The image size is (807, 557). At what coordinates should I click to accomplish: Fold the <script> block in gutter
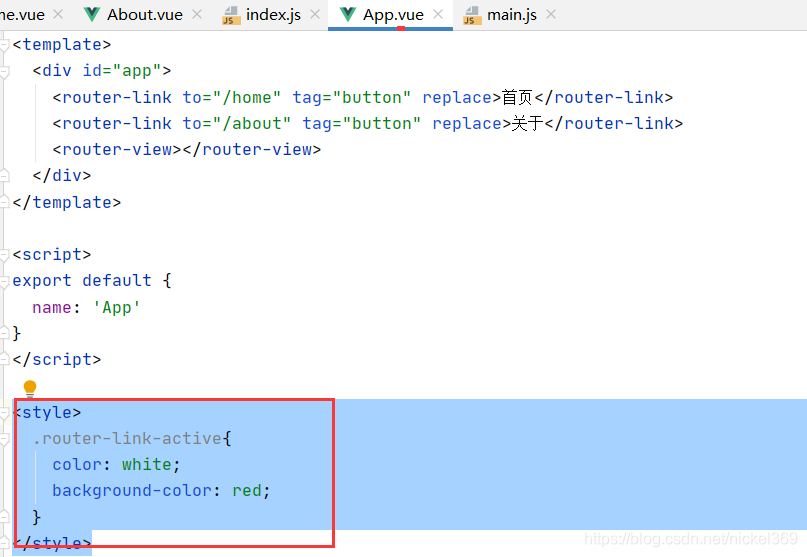tap(4, 255)
